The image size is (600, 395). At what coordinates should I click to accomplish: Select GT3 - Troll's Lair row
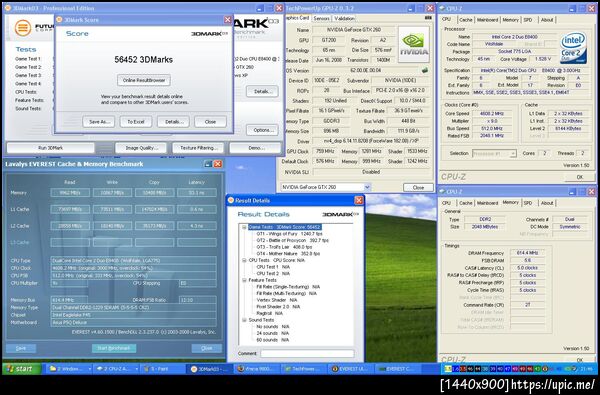pos(284,247)
